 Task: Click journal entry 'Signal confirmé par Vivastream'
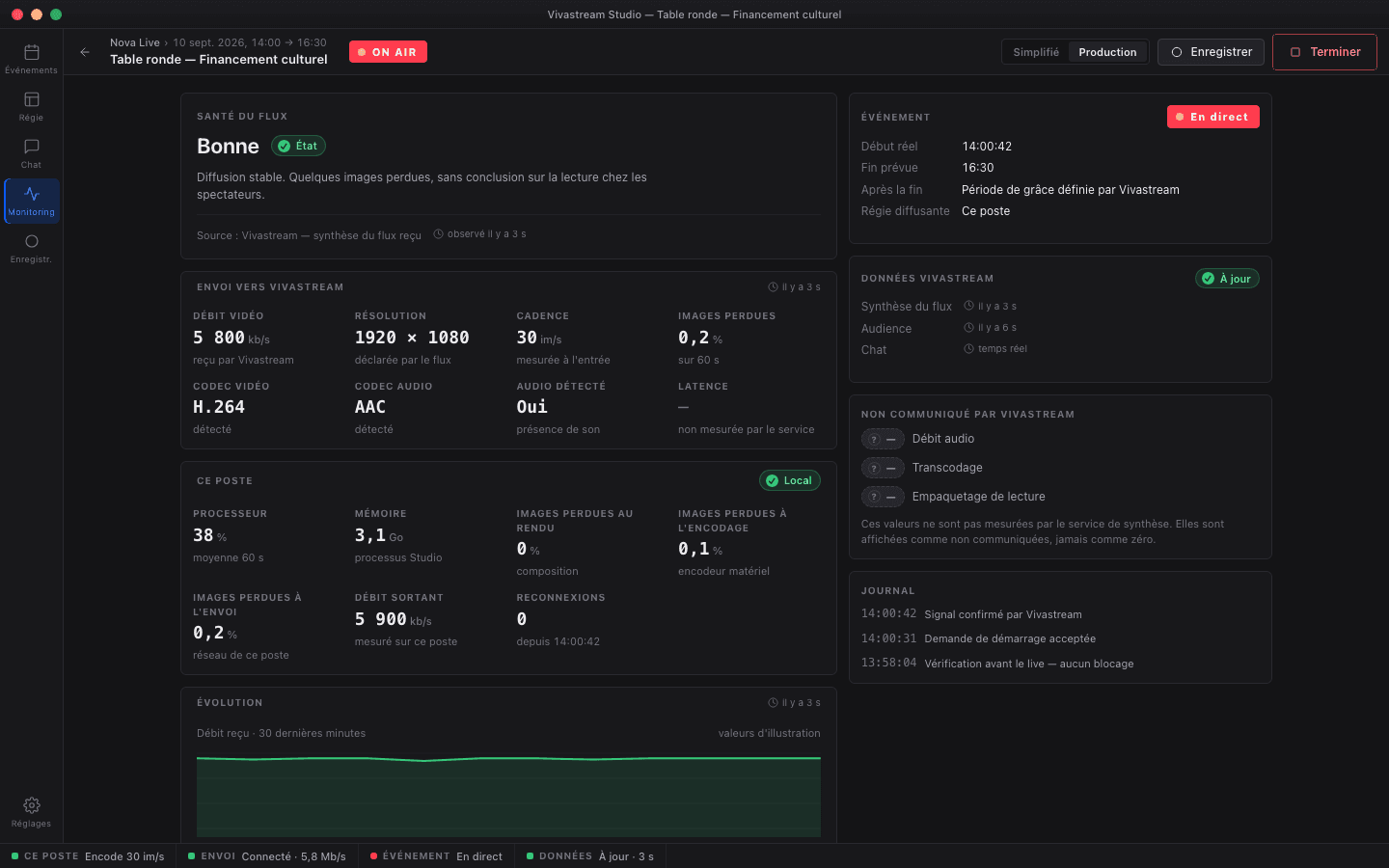pos(1003,614)
